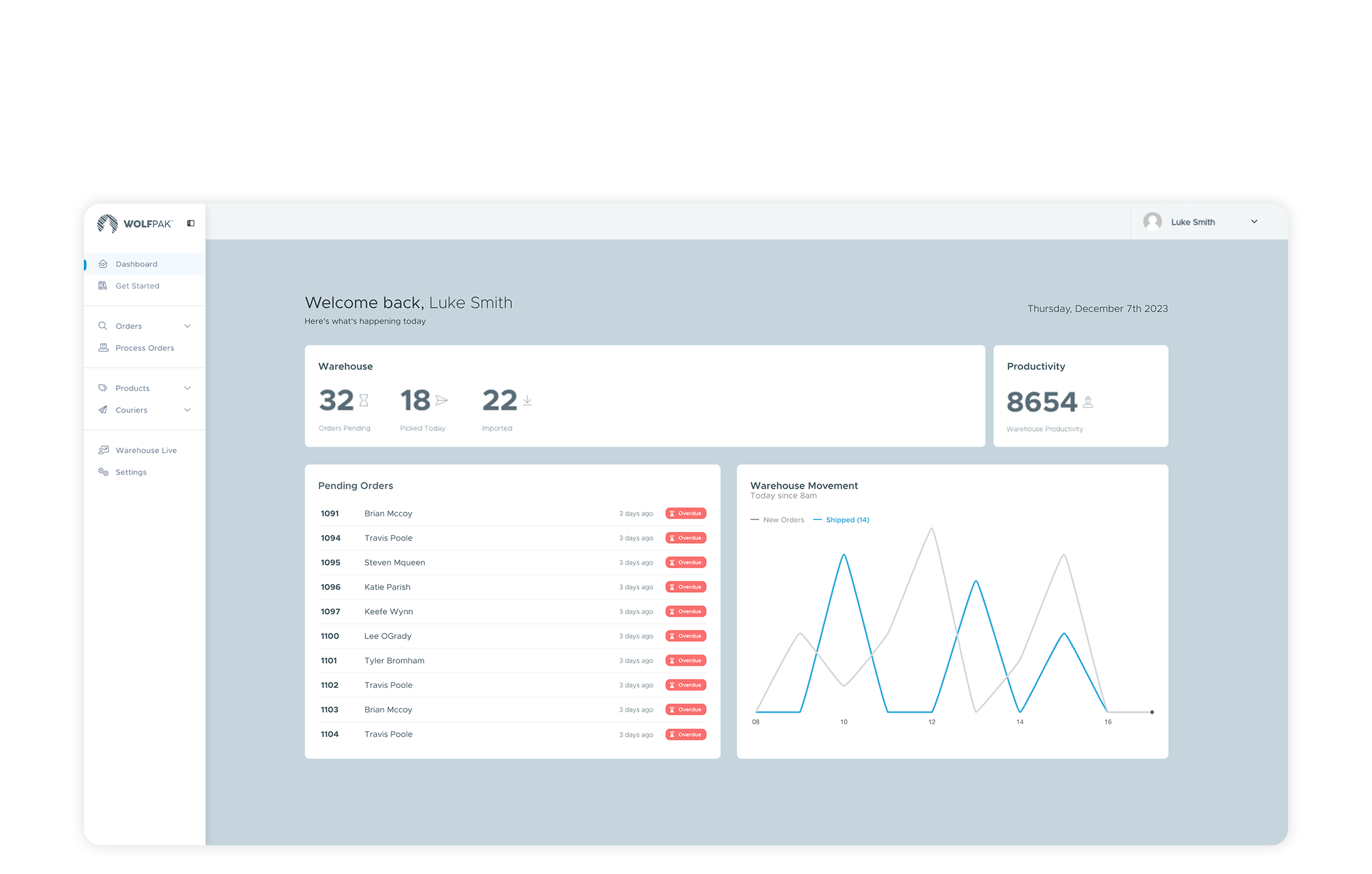Click the WolfPak logo icon
1372x874 pixels.
pos(107,224)
